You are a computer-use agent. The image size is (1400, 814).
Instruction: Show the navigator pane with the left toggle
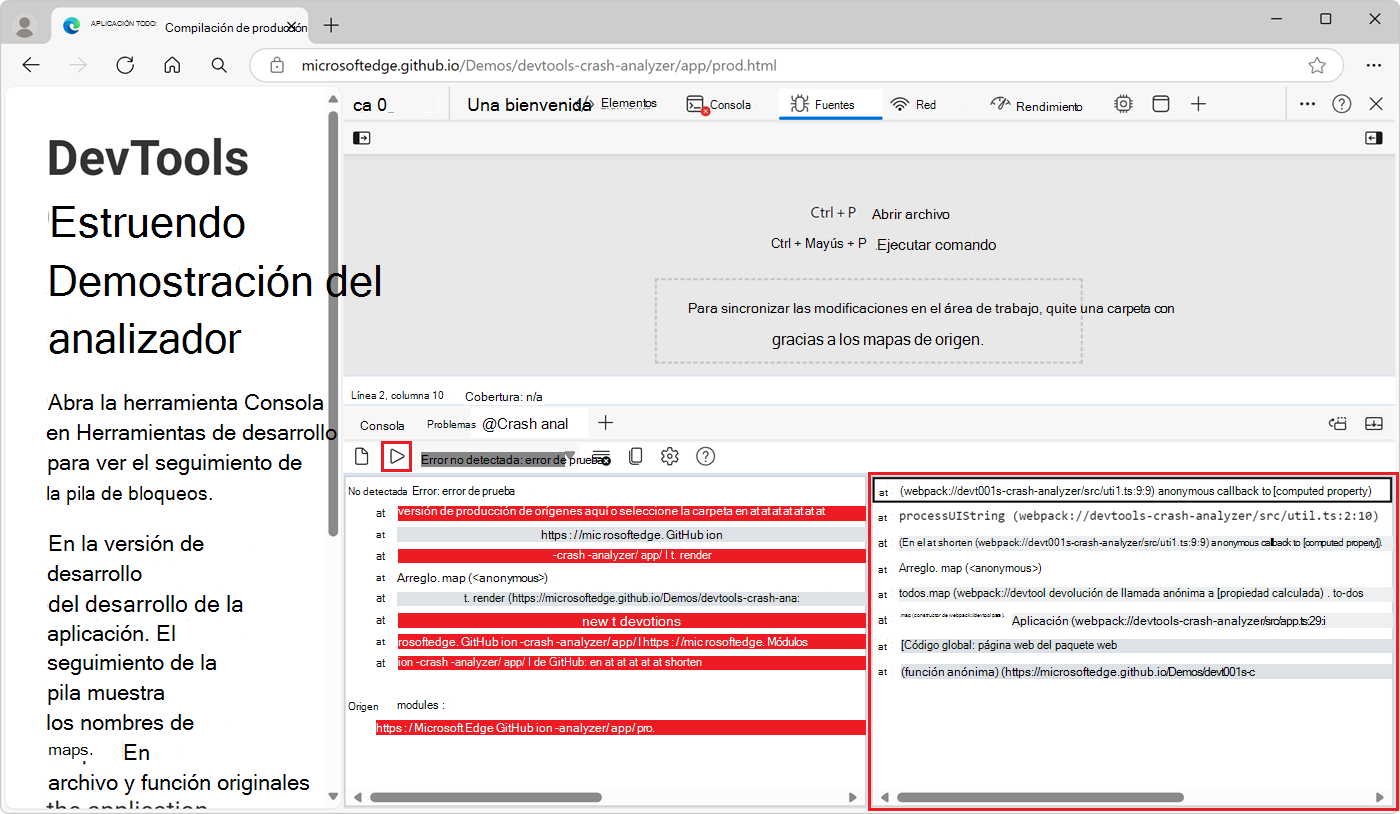(361, 137)
